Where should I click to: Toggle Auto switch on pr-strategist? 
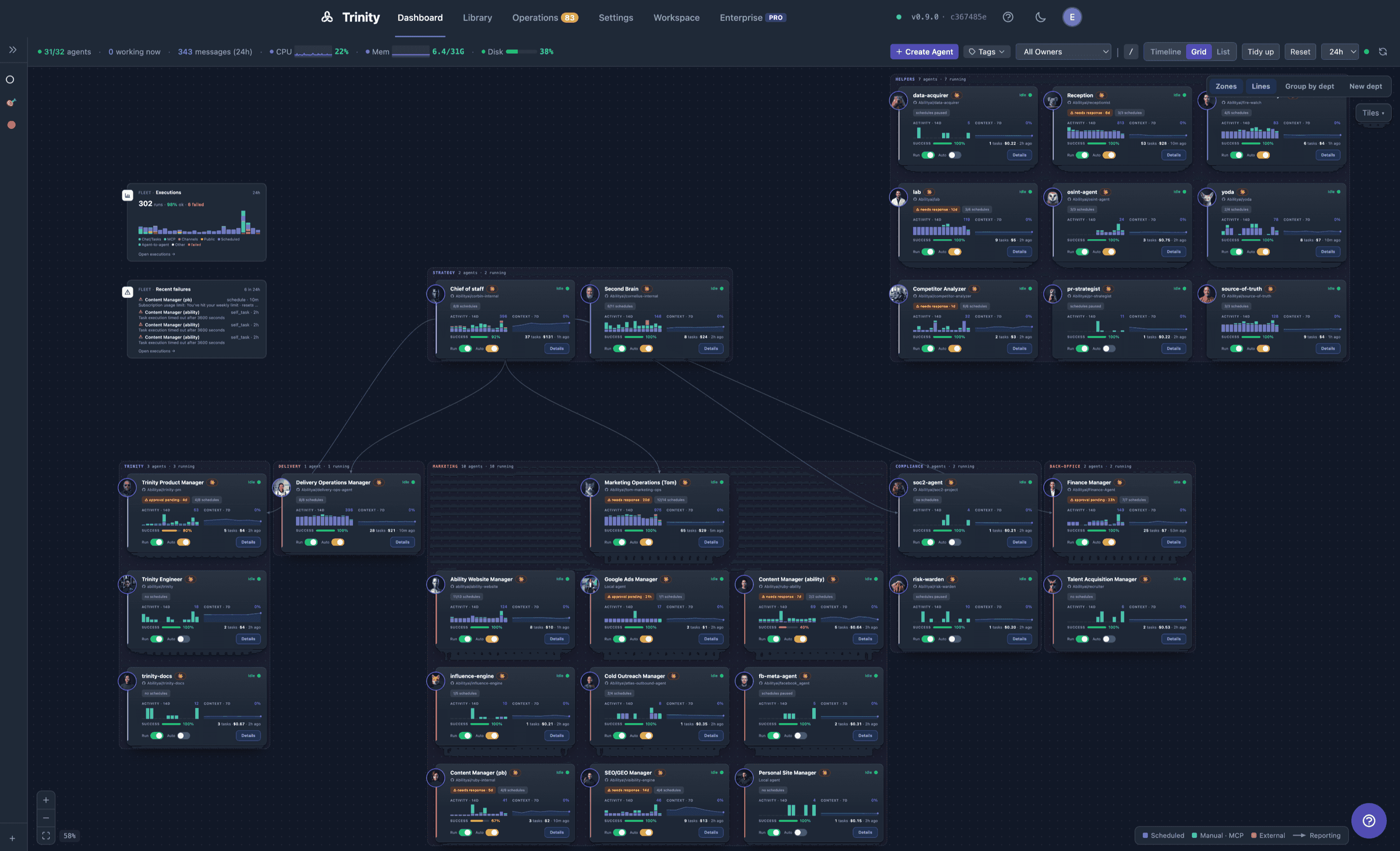coord(1109,349)
